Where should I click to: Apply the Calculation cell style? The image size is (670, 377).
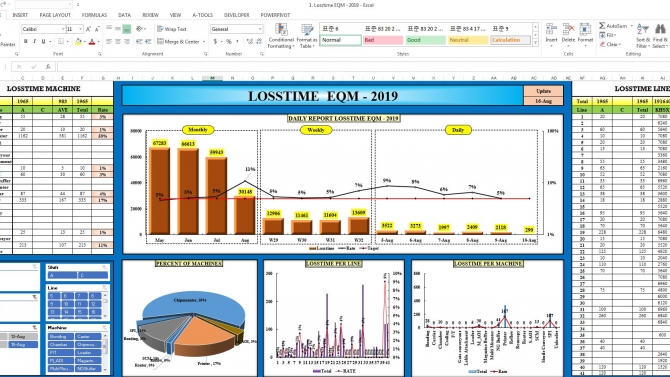click(510, 40)
